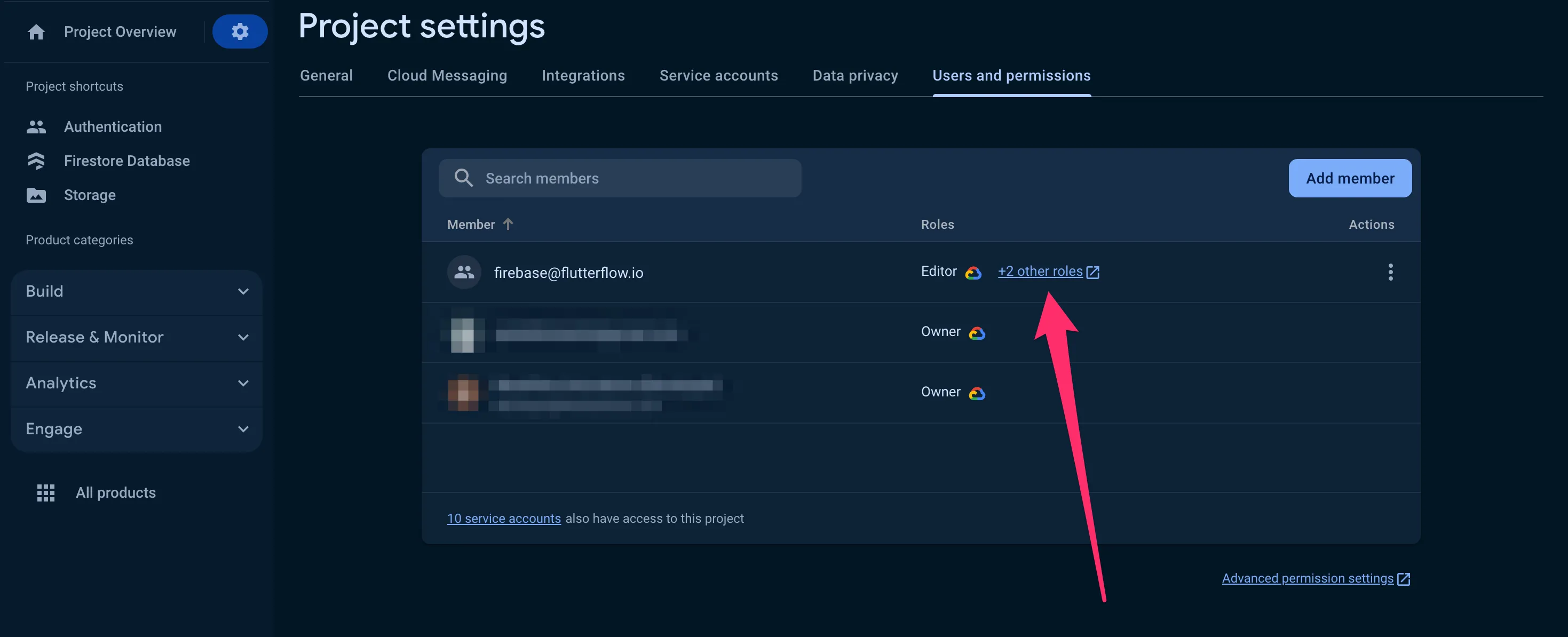Click the Project Overview home icon
This screenshot has height=637, width=1568.
(36, 31)
